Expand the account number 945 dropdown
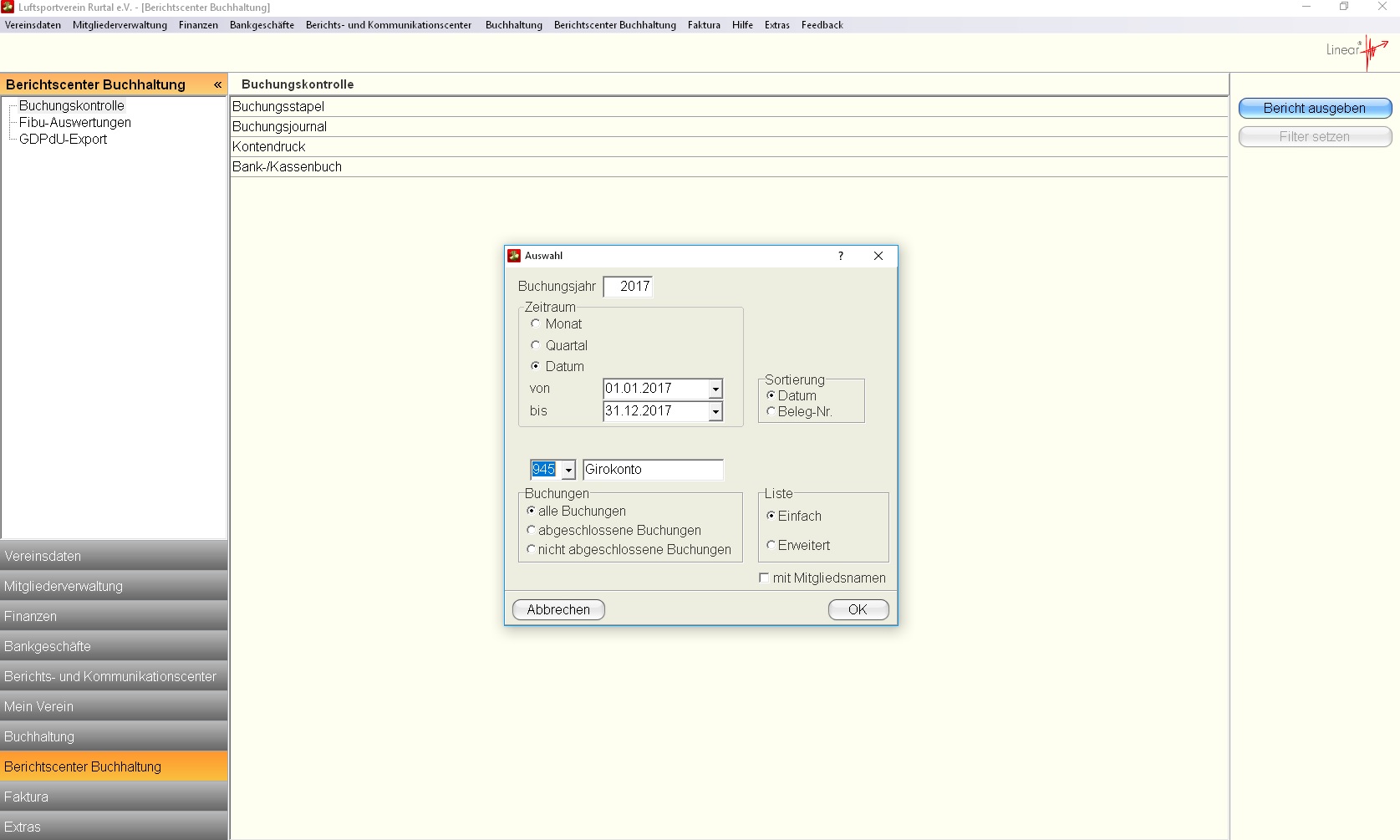The image size is (1400, 840). click(x=568, y=470)
